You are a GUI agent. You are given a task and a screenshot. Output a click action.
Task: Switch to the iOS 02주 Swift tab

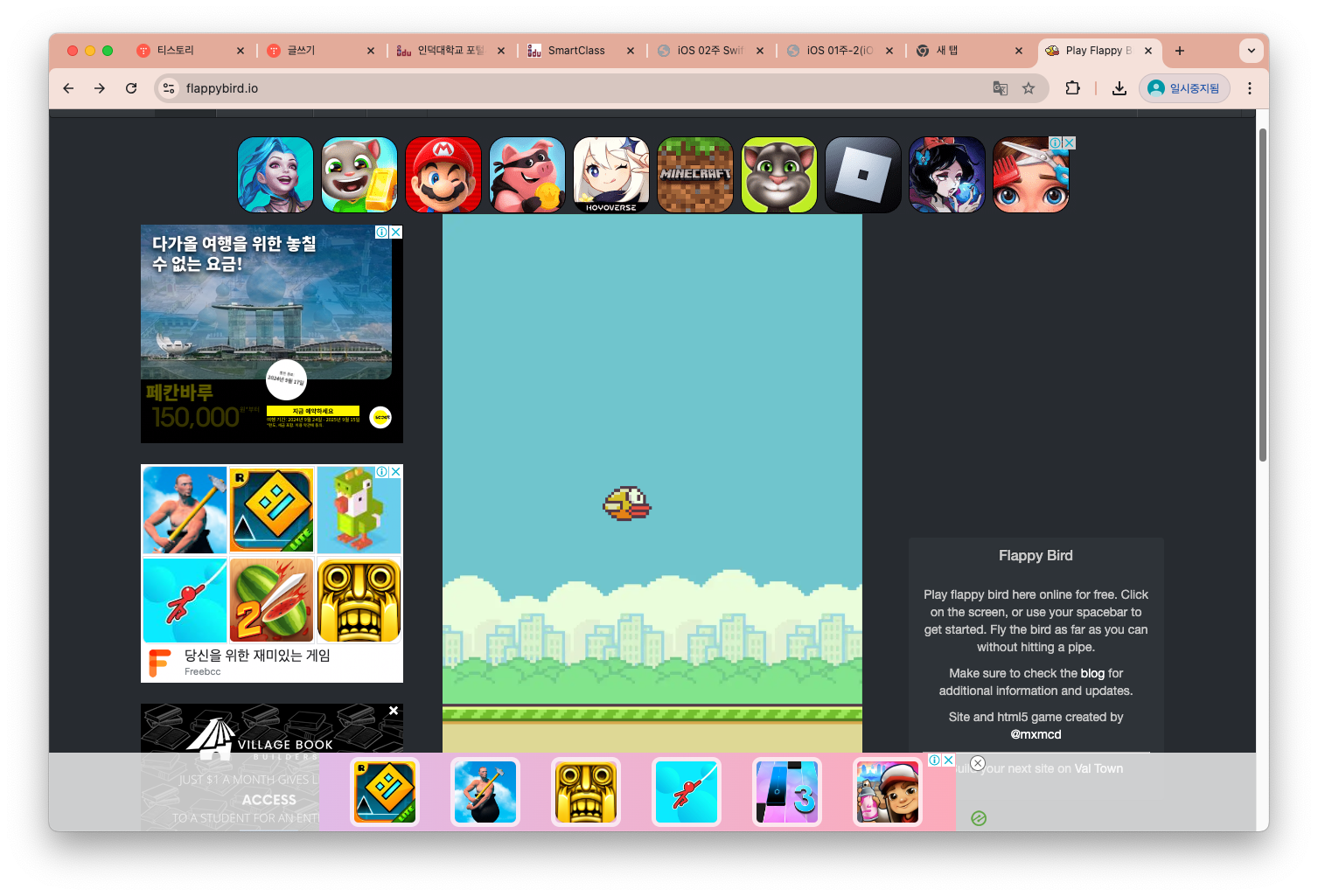click(x=710, y=51)
